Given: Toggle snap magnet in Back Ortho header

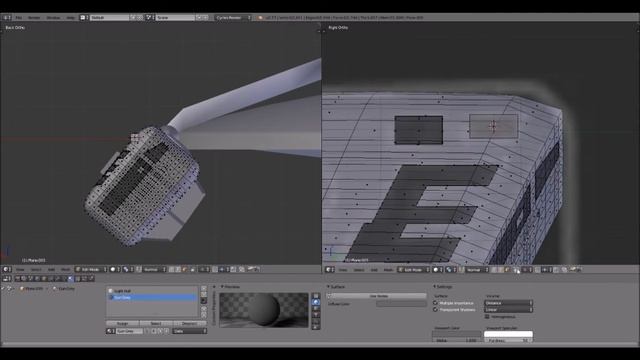Looking at the screenshot, I should coord(214,269).
